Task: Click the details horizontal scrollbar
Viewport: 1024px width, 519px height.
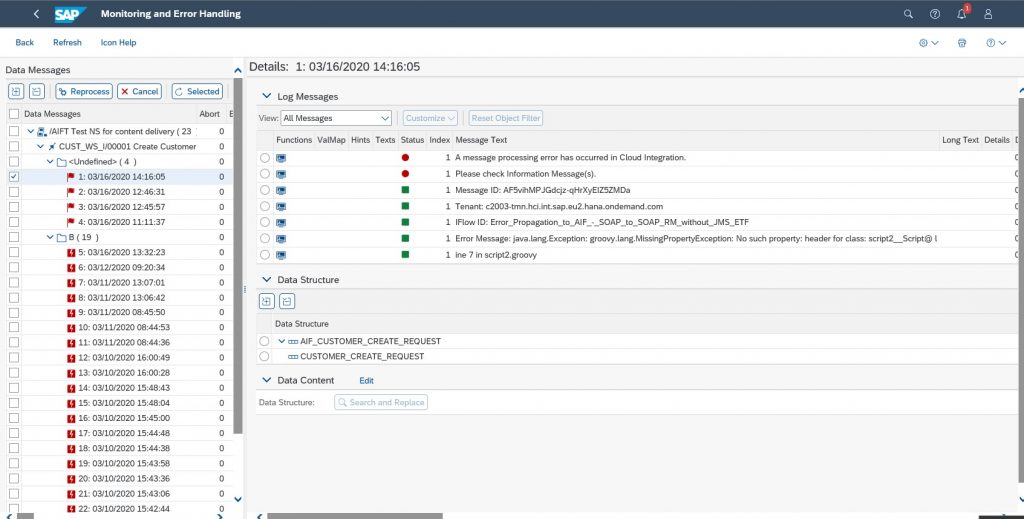Action: (x=355, y=516)
